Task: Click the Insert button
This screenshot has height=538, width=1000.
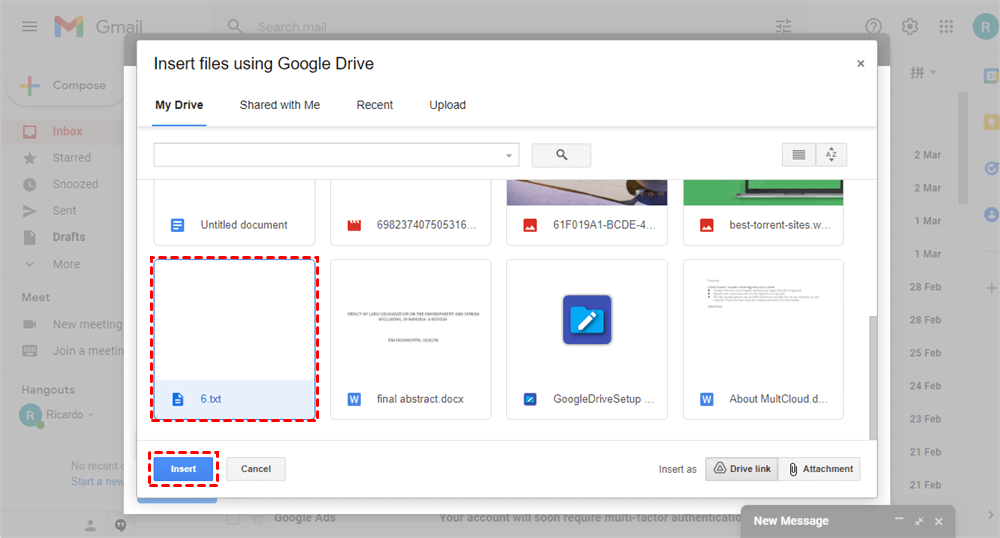Action: click(183, 469)
